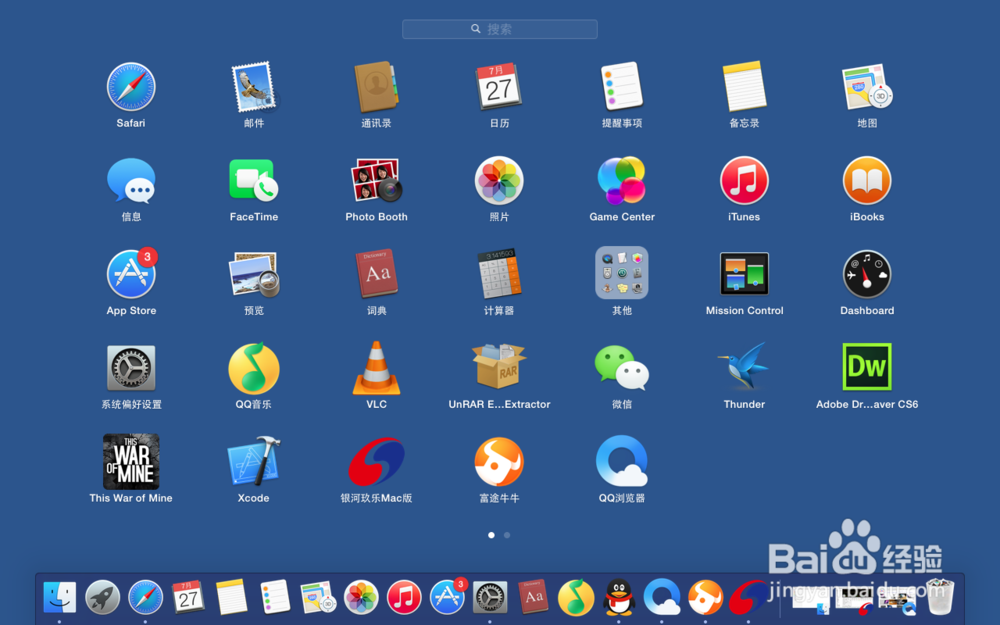Open QQ Music from the Dock
This screenshot has width=1000, height=625.
coord(576,598)
